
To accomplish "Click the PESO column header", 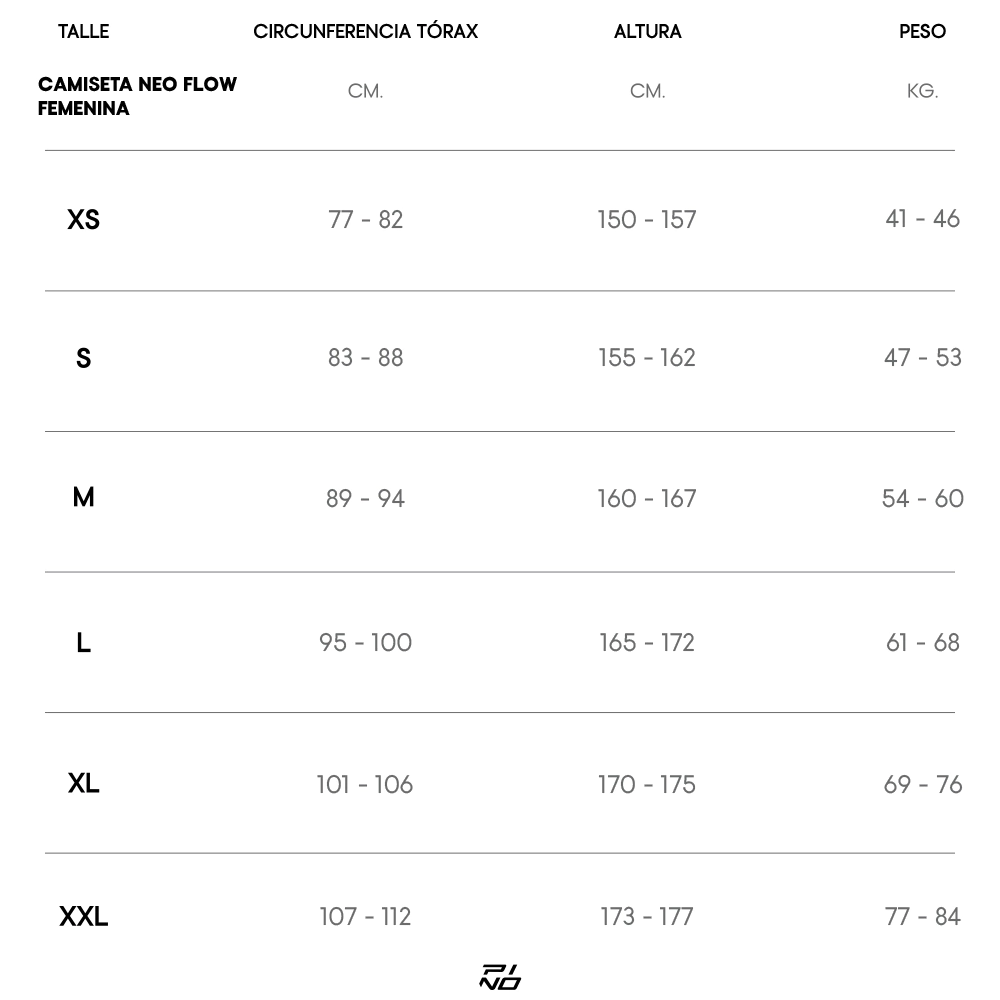I will (922, 32).
